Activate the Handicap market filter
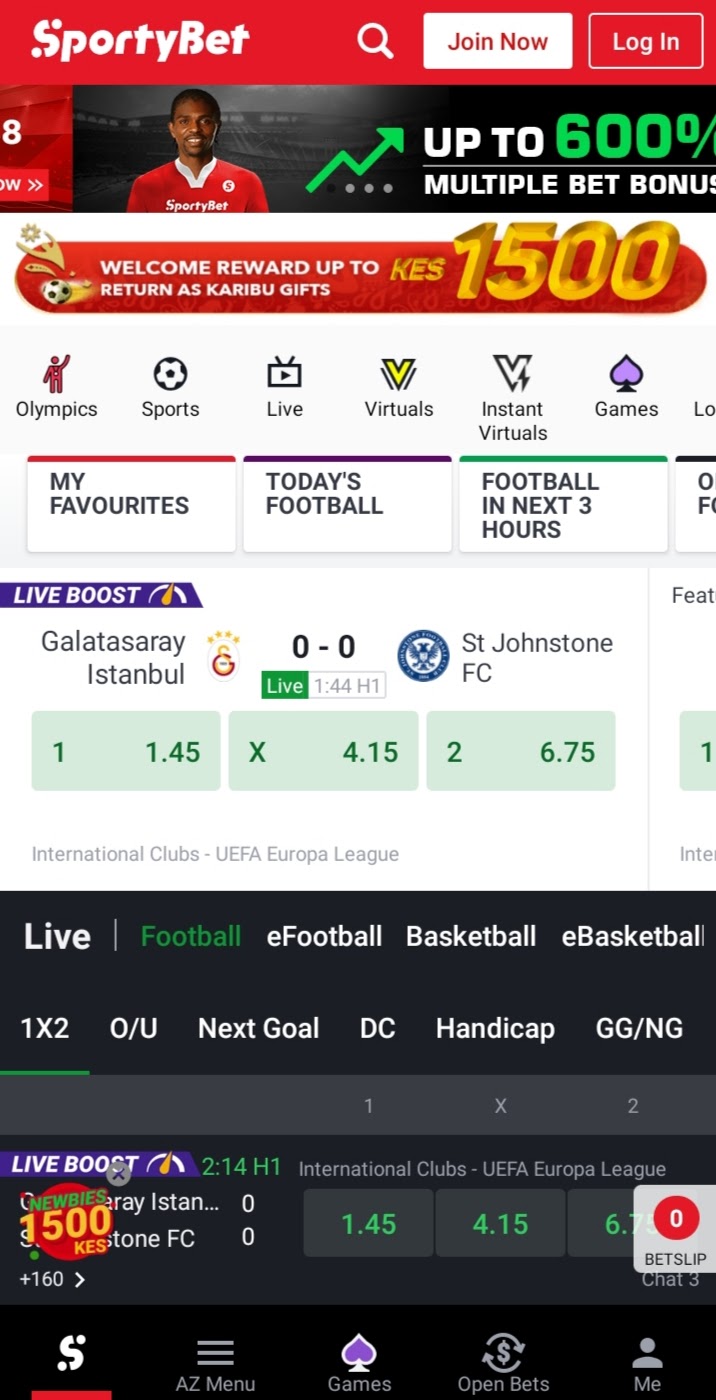Image resolution: width=716 pixels, height=1400 pixels. 495,1028
